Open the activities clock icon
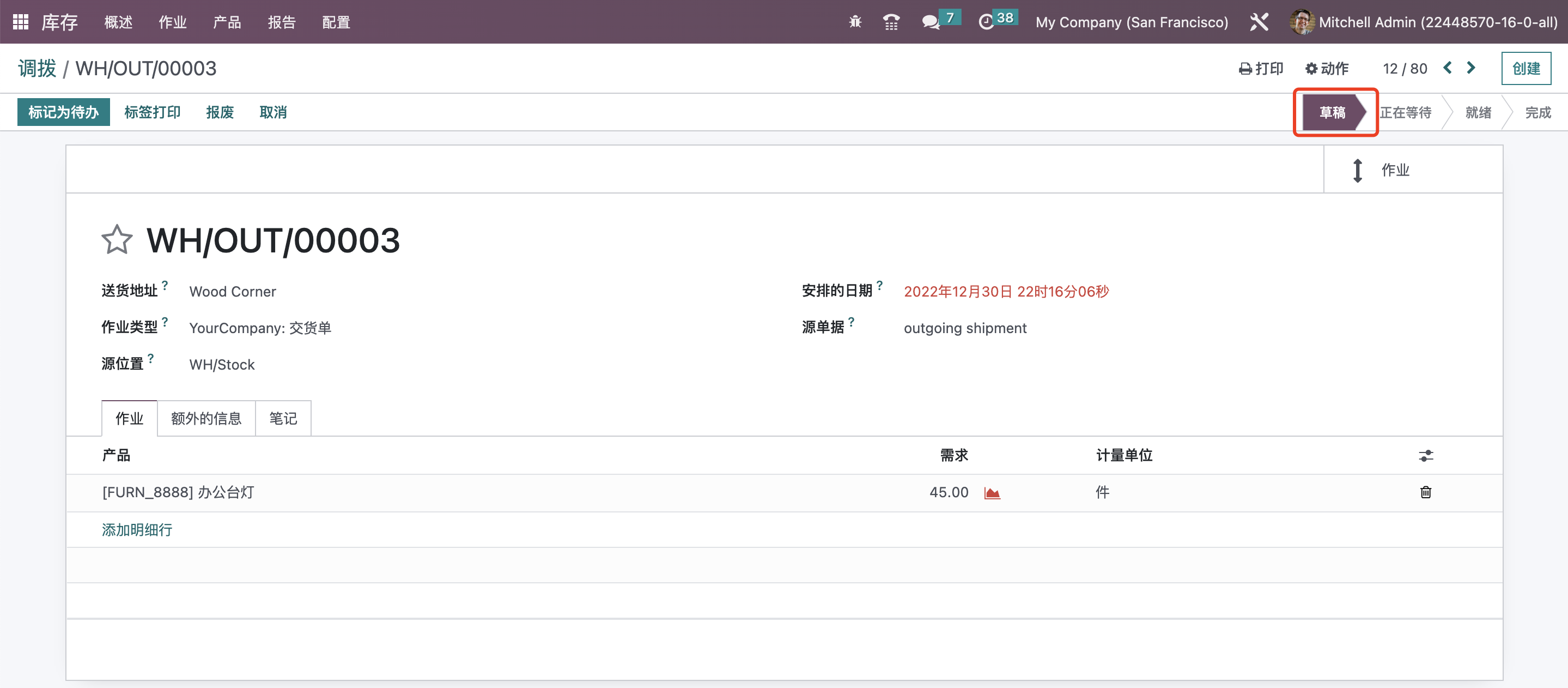This screenshot has width=1568, height=688. point(986,22)
